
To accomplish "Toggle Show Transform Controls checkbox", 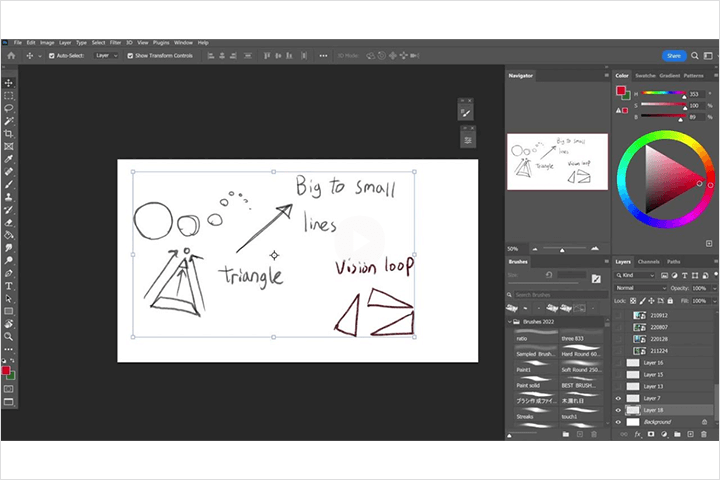I will click(130, 56).
